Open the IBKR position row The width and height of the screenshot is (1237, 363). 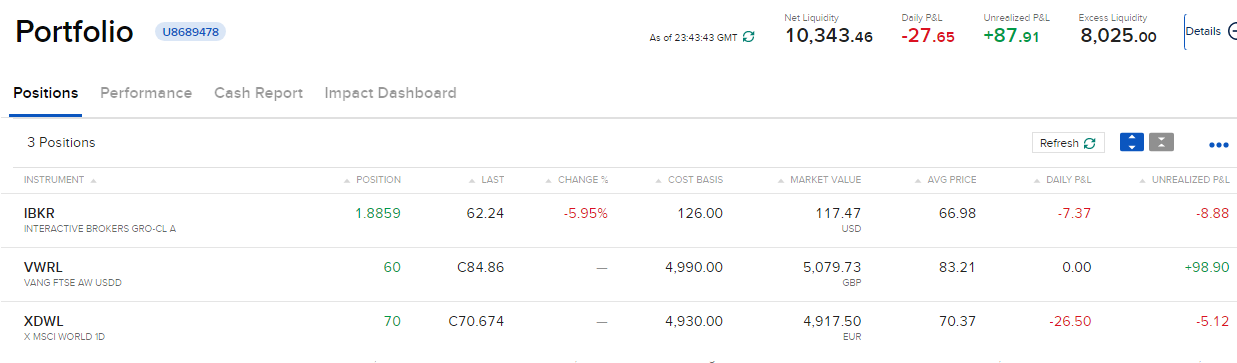point(618,220)
